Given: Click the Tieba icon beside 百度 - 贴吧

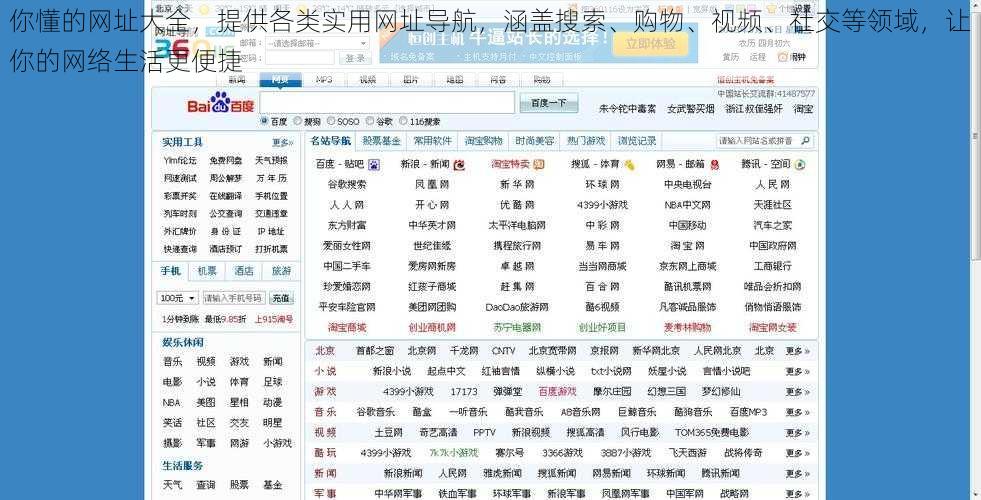Looking at the screenshot, I should [374, 165].
